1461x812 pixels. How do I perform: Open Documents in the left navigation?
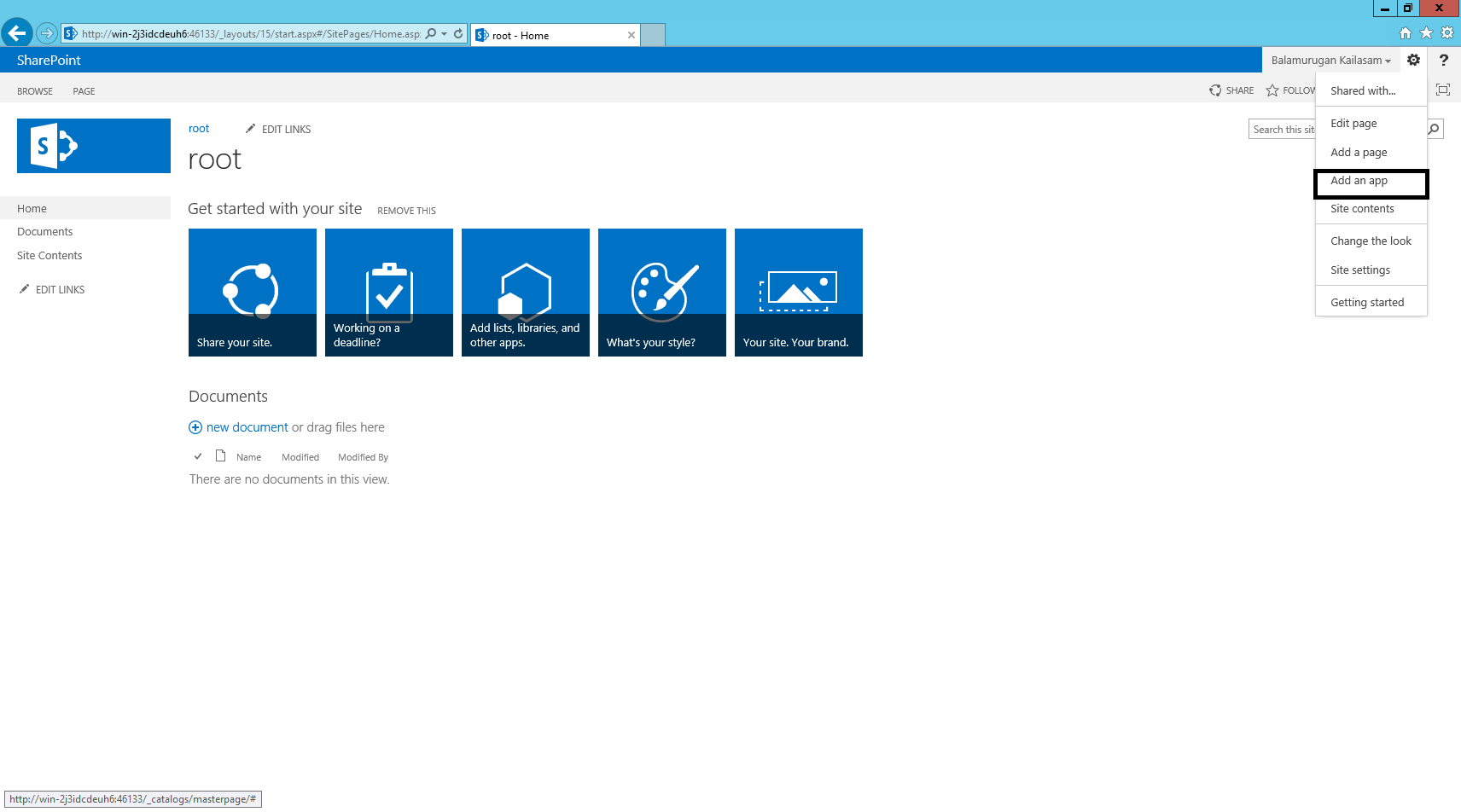coord(45,232)
